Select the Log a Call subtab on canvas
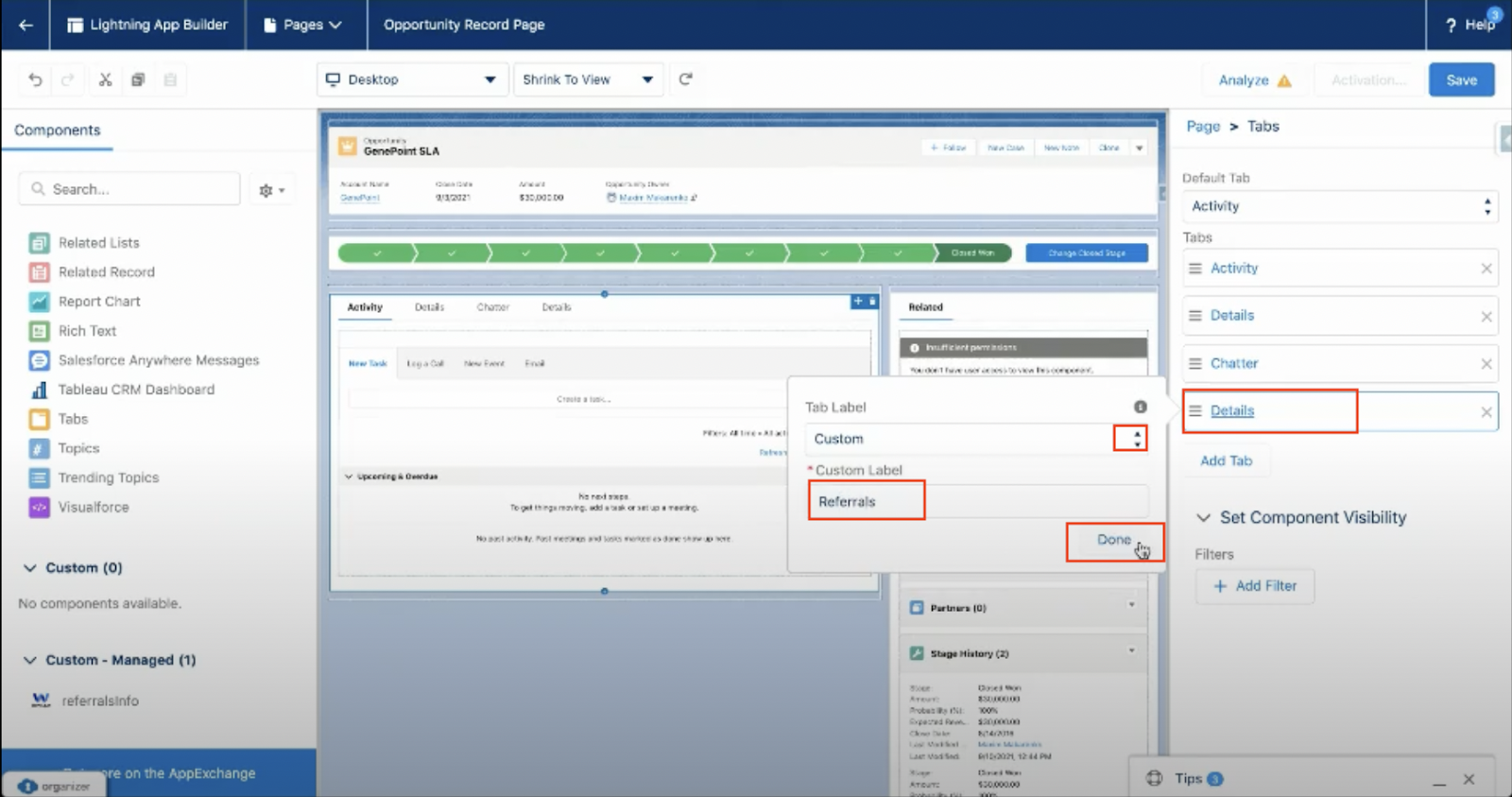 [x=425, y=363]
